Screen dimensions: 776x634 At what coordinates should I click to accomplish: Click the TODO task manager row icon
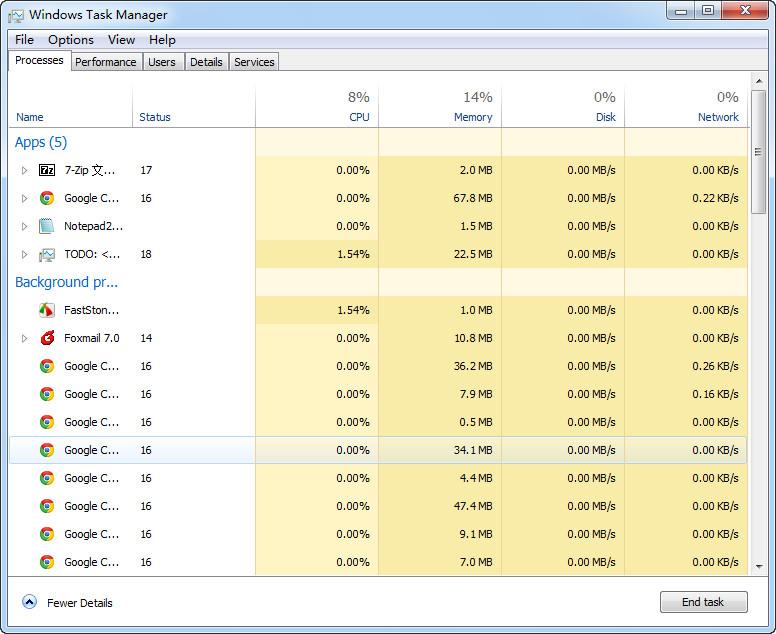[x=47, y=254]
